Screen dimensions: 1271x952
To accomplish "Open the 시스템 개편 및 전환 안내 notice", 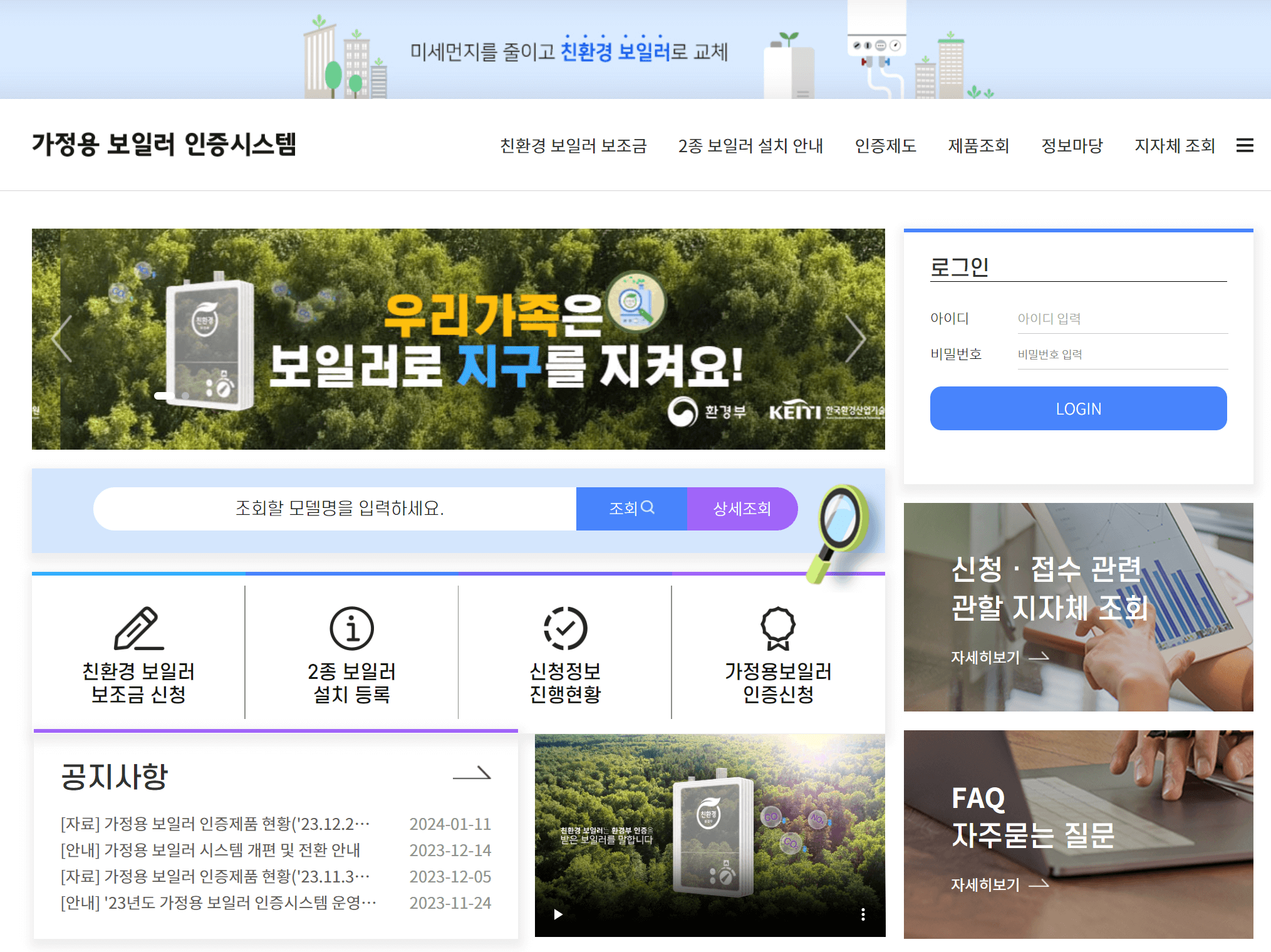I will click(x=210, y=850).
